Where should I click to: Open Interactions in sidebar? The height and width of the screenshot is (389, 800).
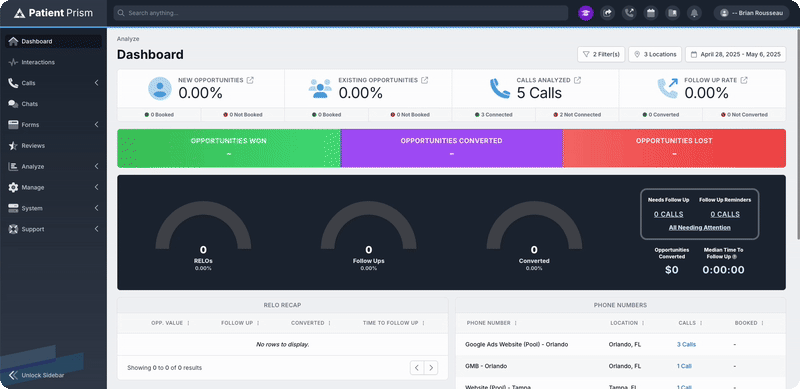(x=53, y=62)
